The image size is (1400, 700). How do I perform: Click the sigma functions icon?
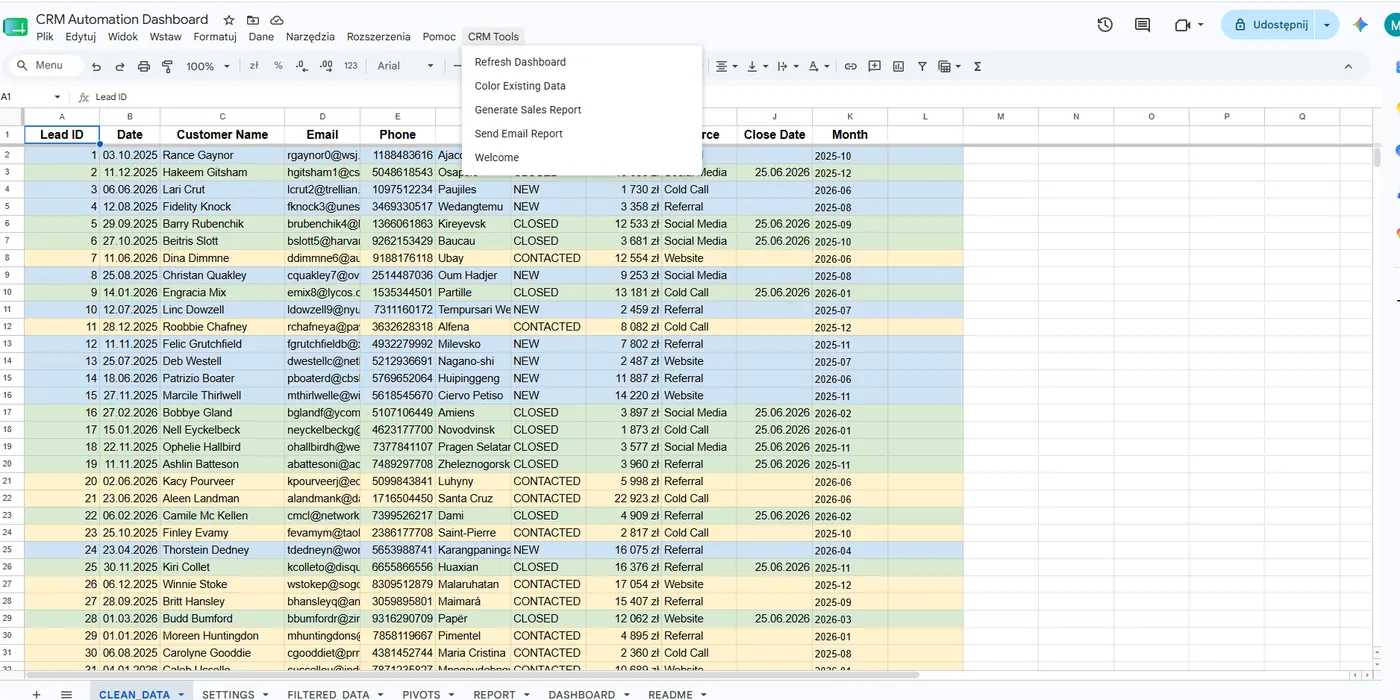click(x=977, y=66)
